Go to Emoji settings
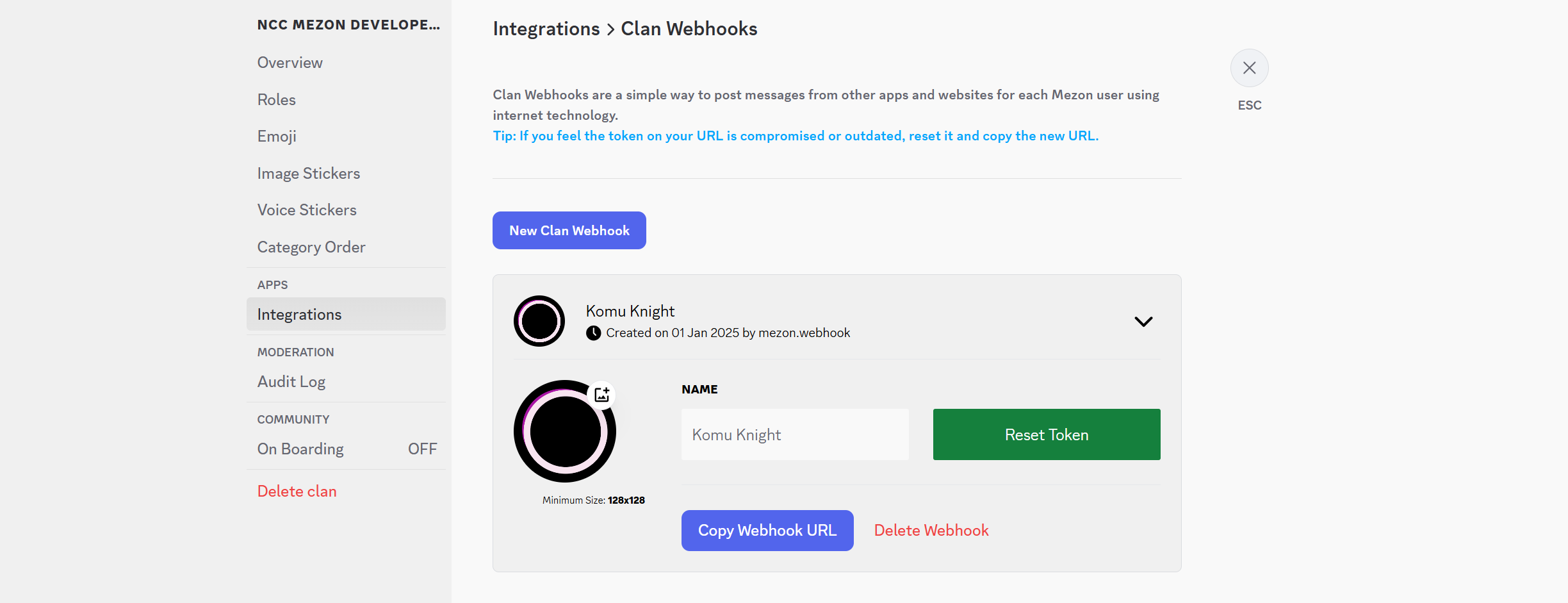Screen dimensions: 1568x603 click(277, 136)
